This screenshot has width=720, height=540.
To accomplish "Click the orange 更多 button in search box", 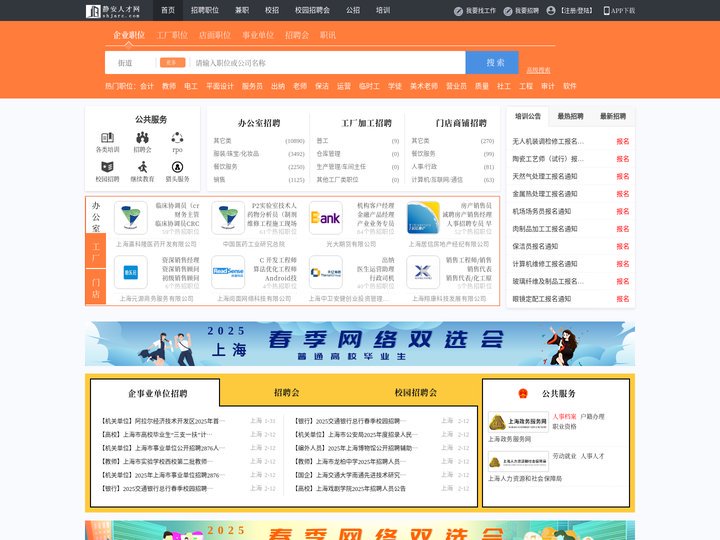I will point(173,62).
